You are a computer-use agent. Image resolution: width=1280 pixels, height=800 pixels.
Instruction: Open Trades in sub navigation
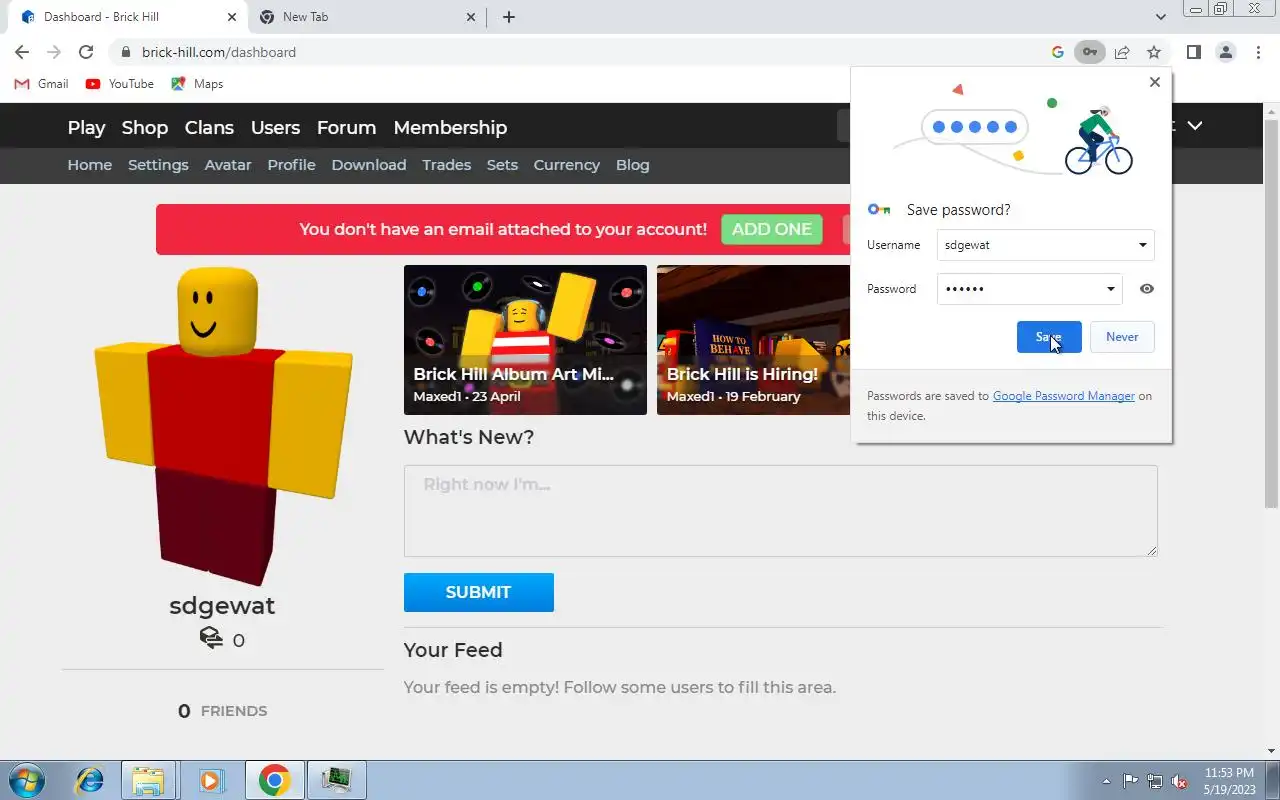pos(446,165)
